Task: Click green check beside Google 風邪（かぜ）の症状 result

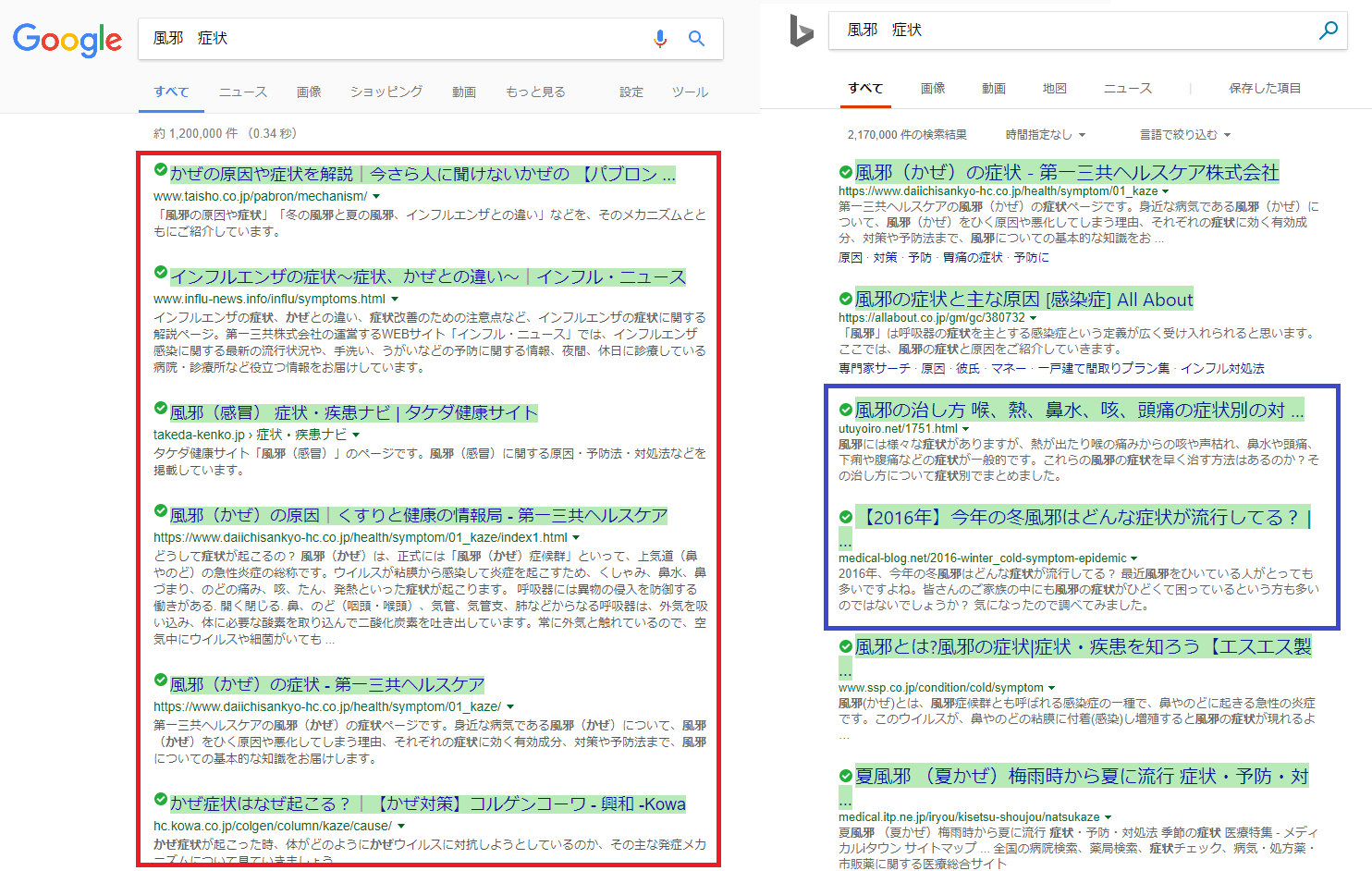Action: (161, 681)
